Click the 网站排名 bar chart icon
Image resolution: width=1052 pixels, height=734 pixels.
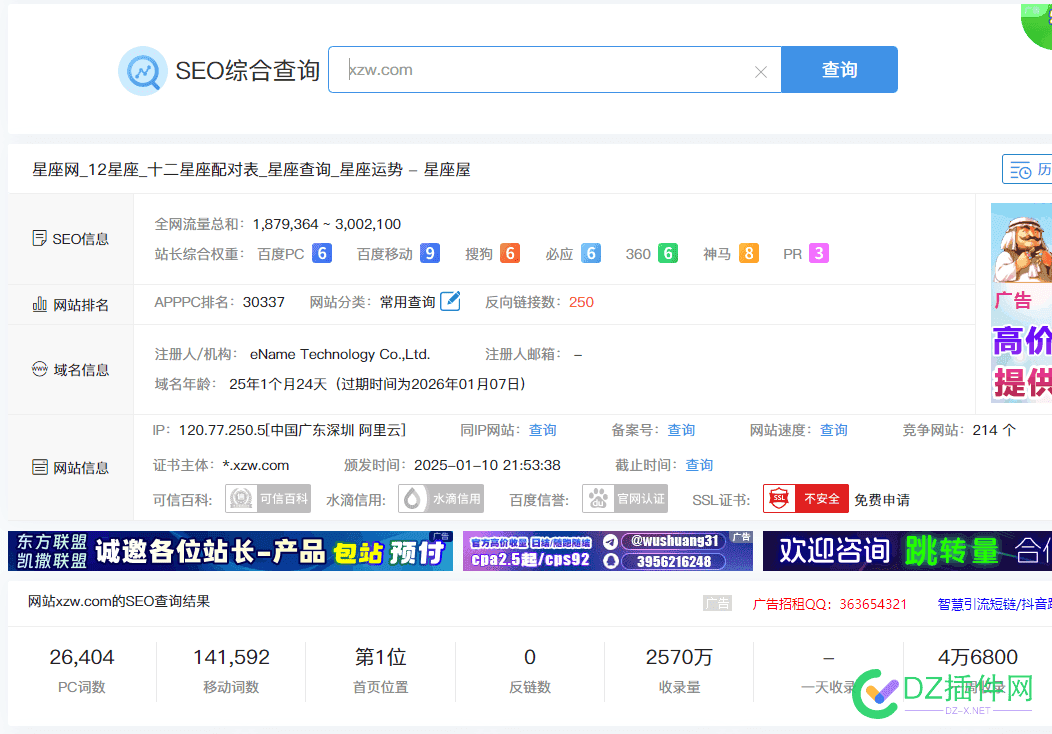coord(40,305)
